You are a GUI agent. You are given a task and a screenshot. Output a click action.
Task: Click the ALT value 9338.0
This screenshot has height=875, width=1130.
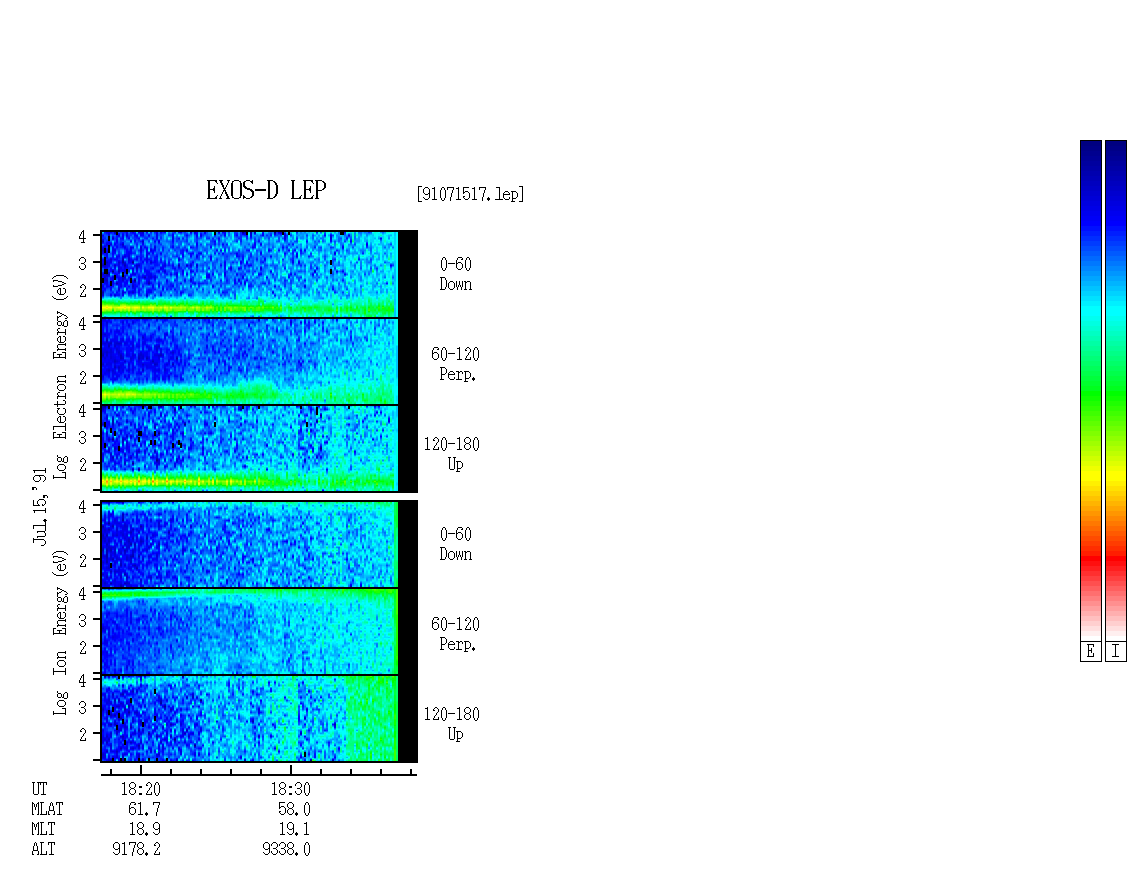pyautogui.click(x=286, y=850)
